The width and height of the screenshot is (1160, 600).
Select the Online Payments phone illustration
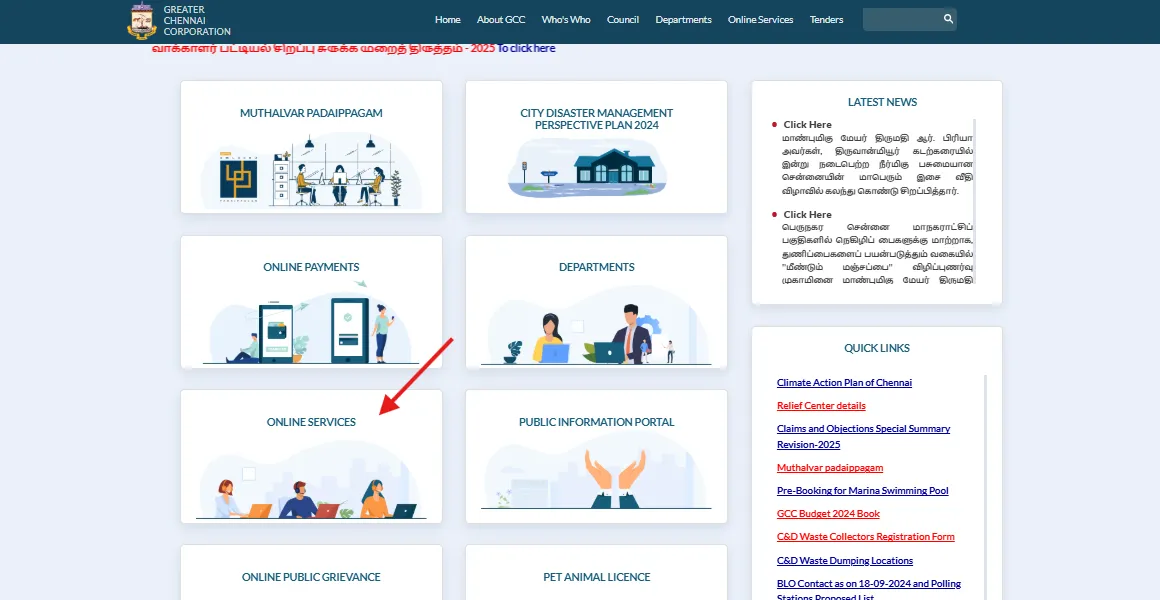pyautogui.click(x=311, y=325)
